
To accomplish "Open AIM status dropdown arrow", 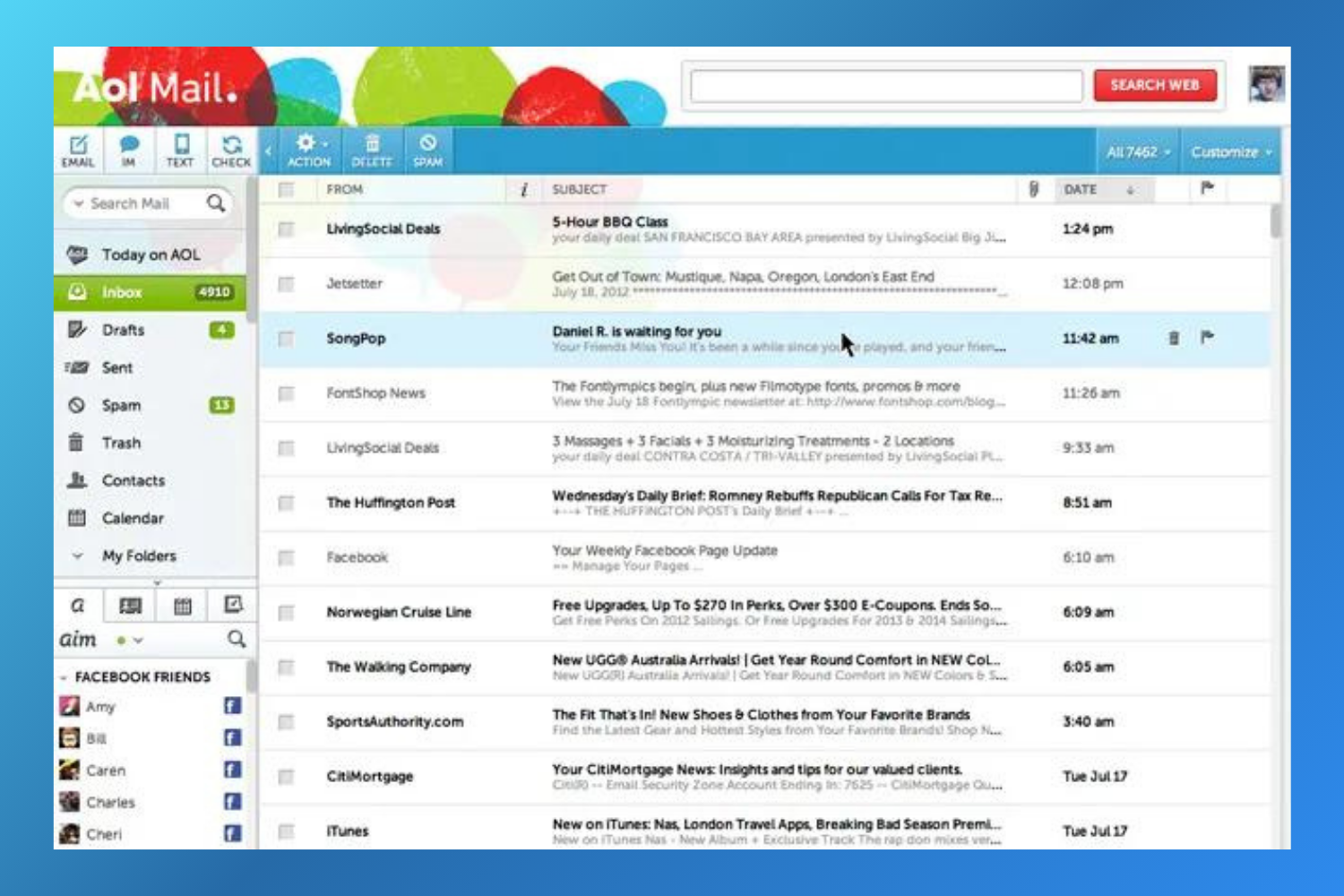I will [138, 641].
